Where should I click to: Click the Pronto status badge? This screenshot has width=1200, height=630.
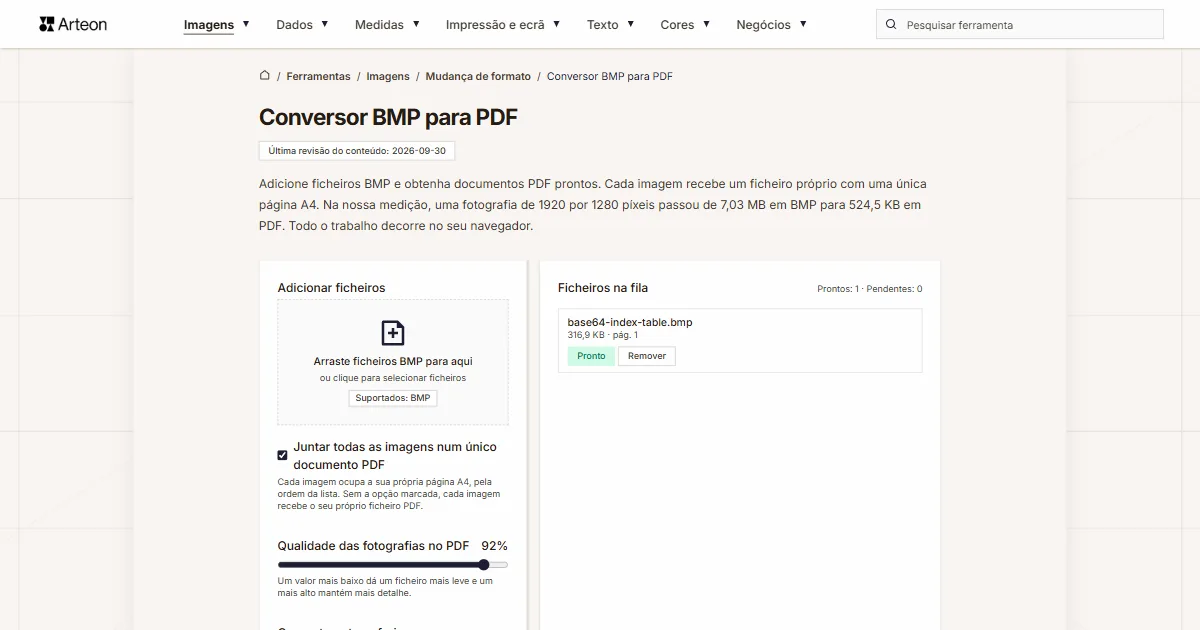(591, 356)
